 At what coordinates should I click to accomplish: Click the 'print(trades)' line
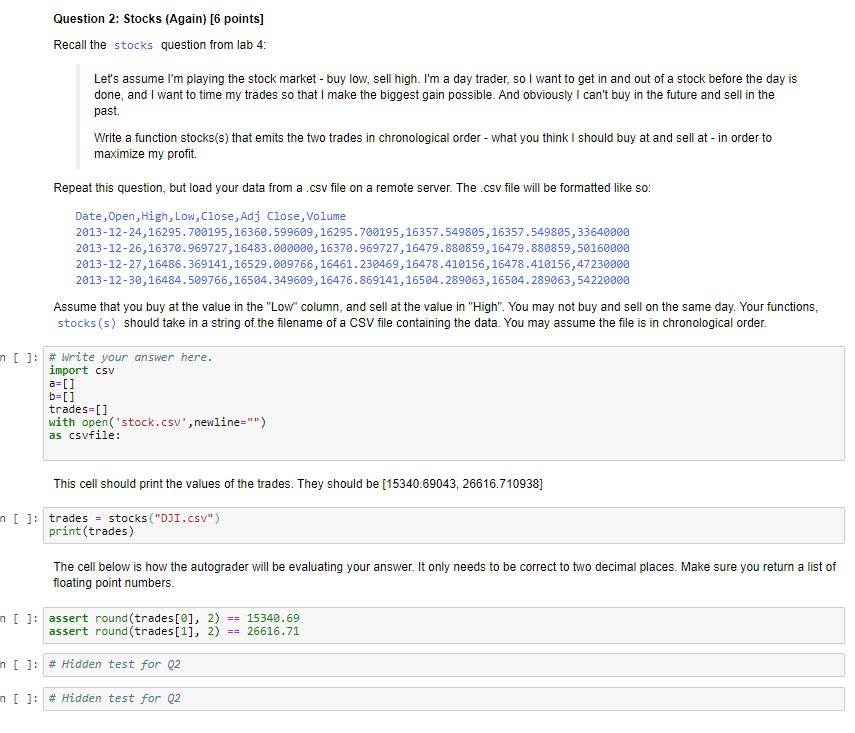91,532
